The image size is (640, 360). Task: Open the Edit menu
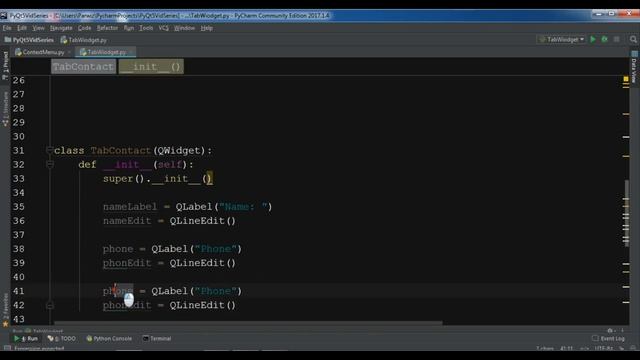pos(22,28)
